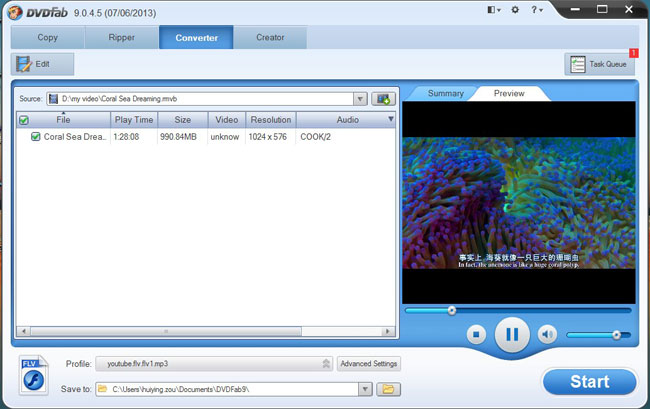The image size is (650, 409).
Task: Stop the preview playback
Action: coord(476,334)
